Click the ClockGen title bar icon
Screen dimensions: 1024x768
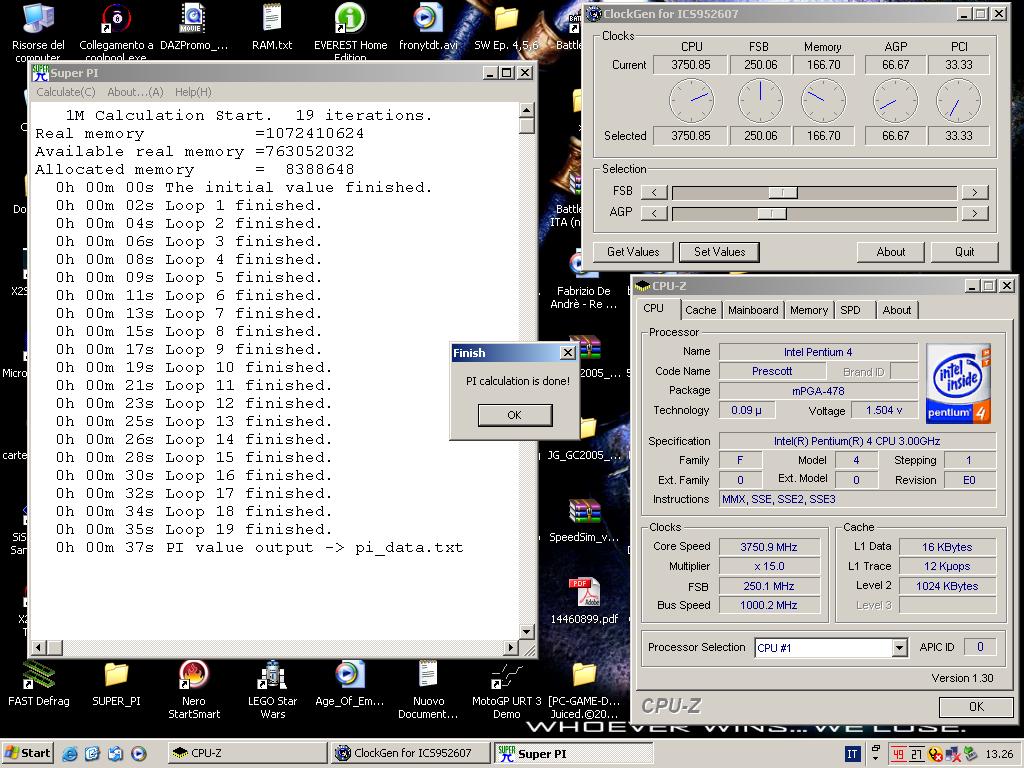click(594, 14)
